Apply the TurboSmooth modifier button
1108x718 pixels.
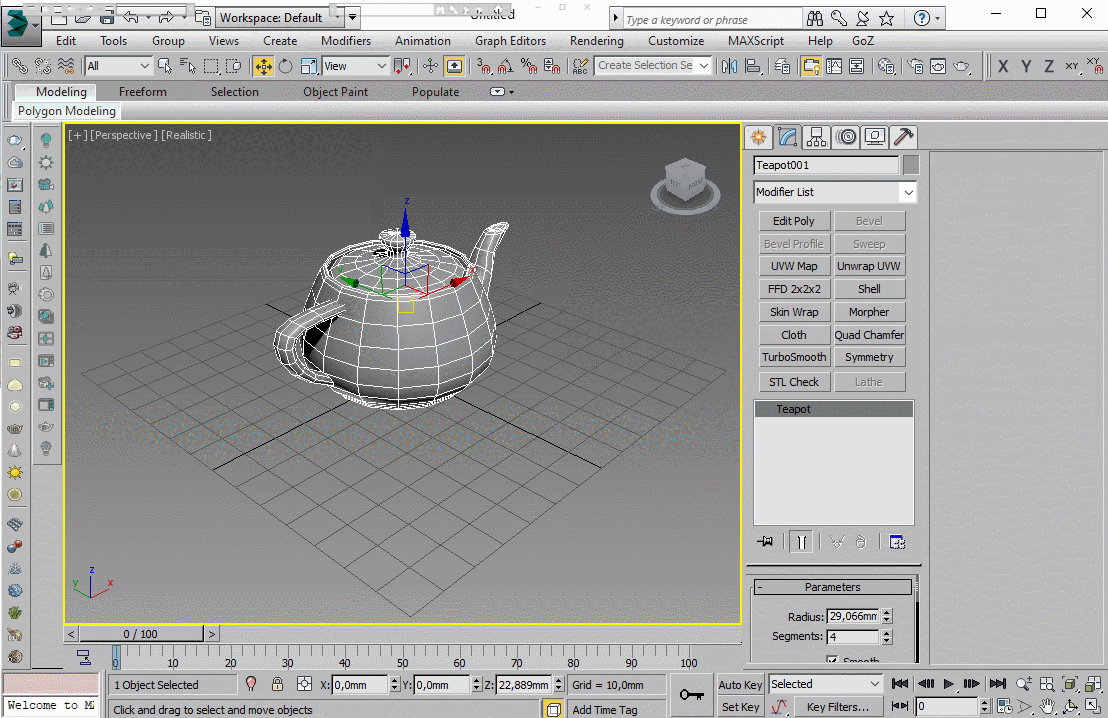[794, 358]
